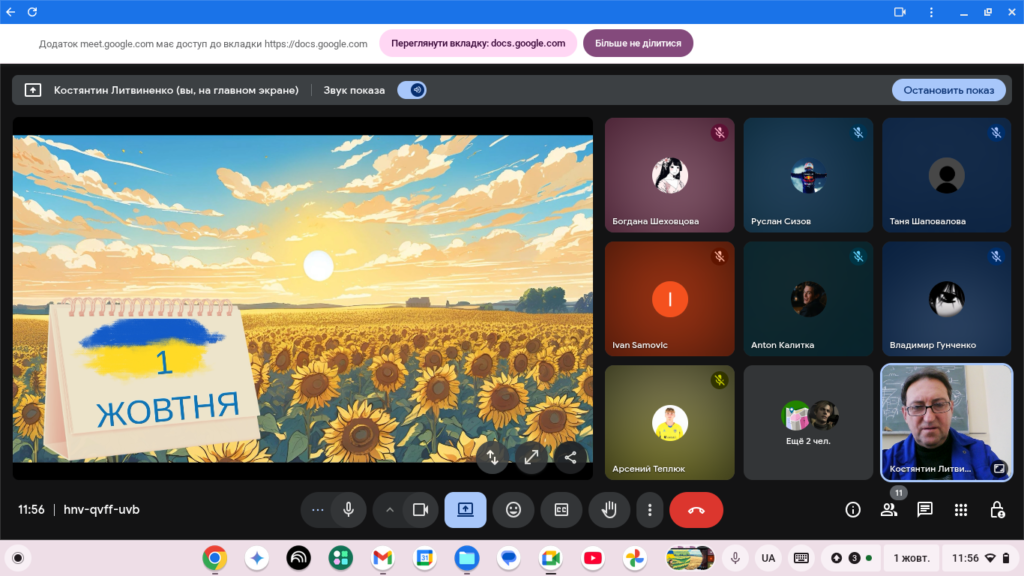Click the red leave call button
Viewport: 1024px width, 576px height.
pyautogui.click(x=696, y=510)
